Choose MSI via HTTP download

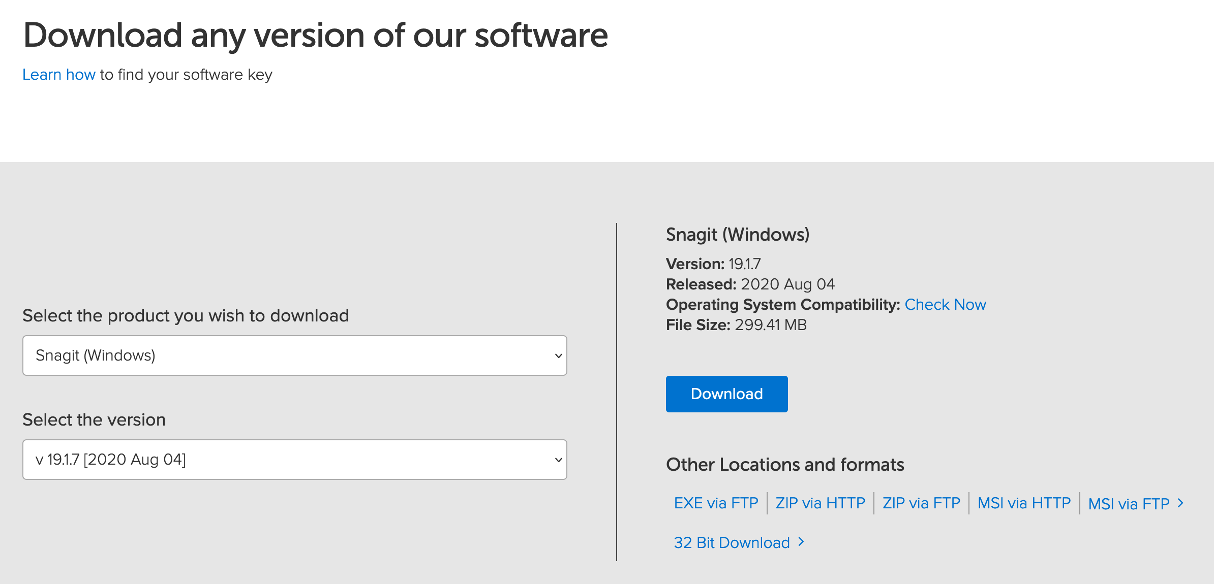coord(1024,503)
